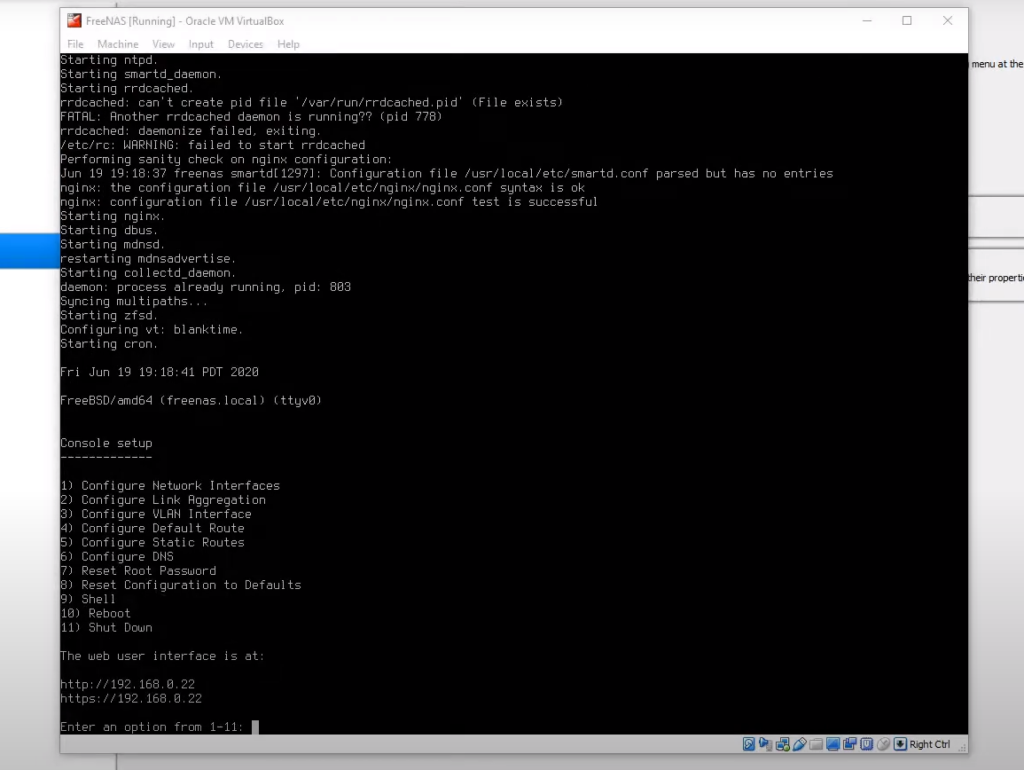
Task: Click the Right Ctrl host key indicator
Action: [x=930, y=744]
